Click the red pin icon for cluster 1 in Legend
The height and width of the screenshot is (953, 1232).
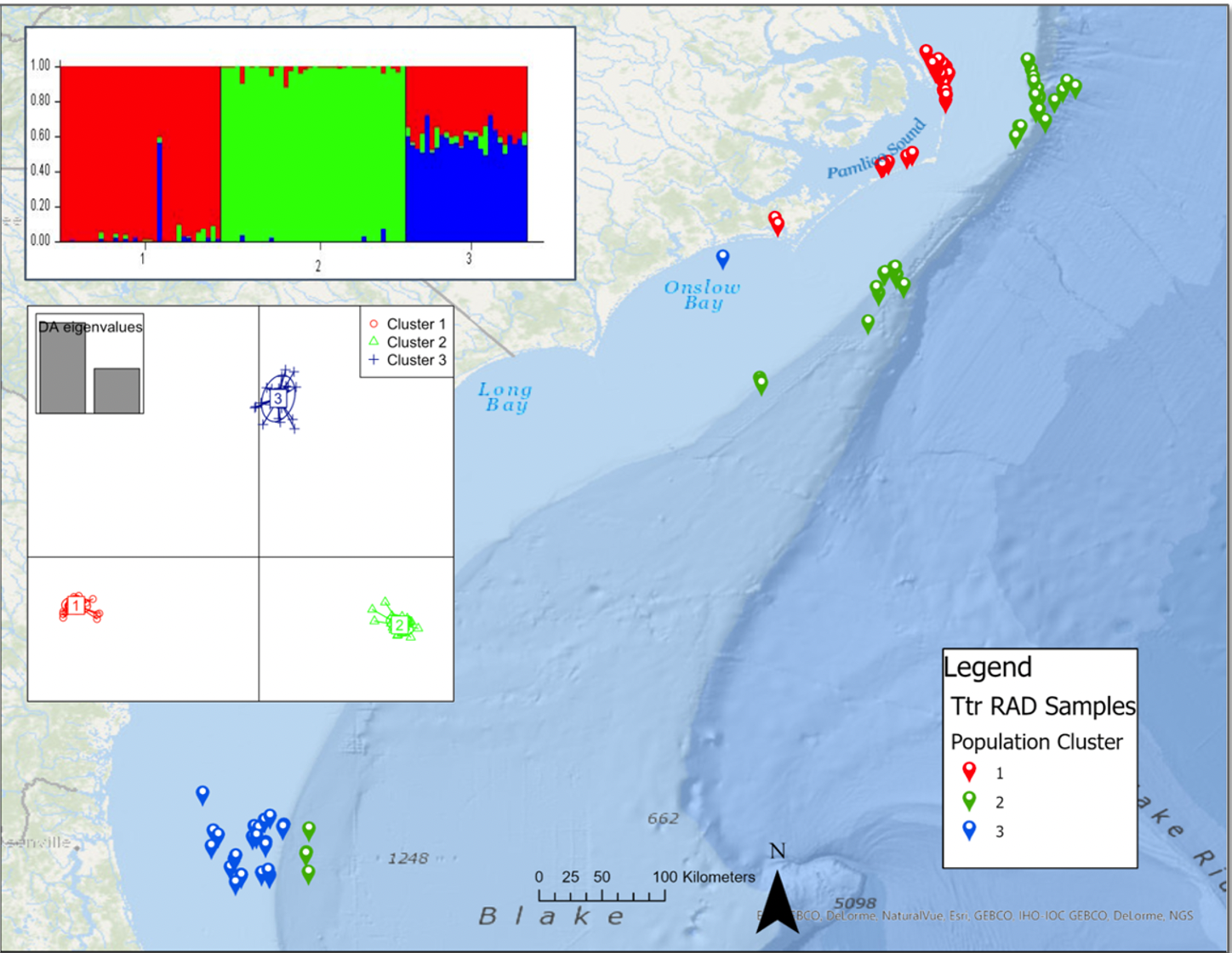(x=968, y=771)
